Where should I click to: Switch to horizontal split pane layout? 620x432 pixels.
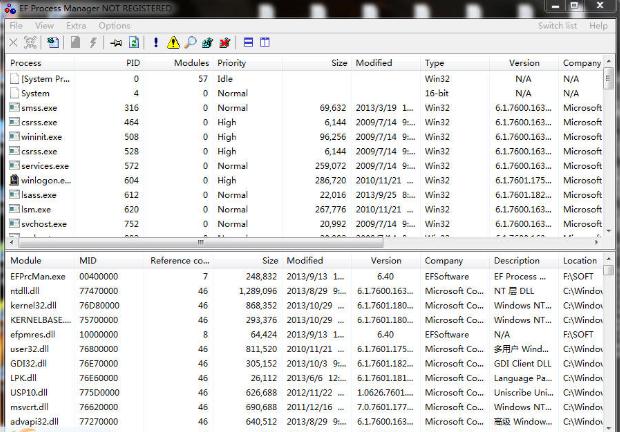point(248,43)
